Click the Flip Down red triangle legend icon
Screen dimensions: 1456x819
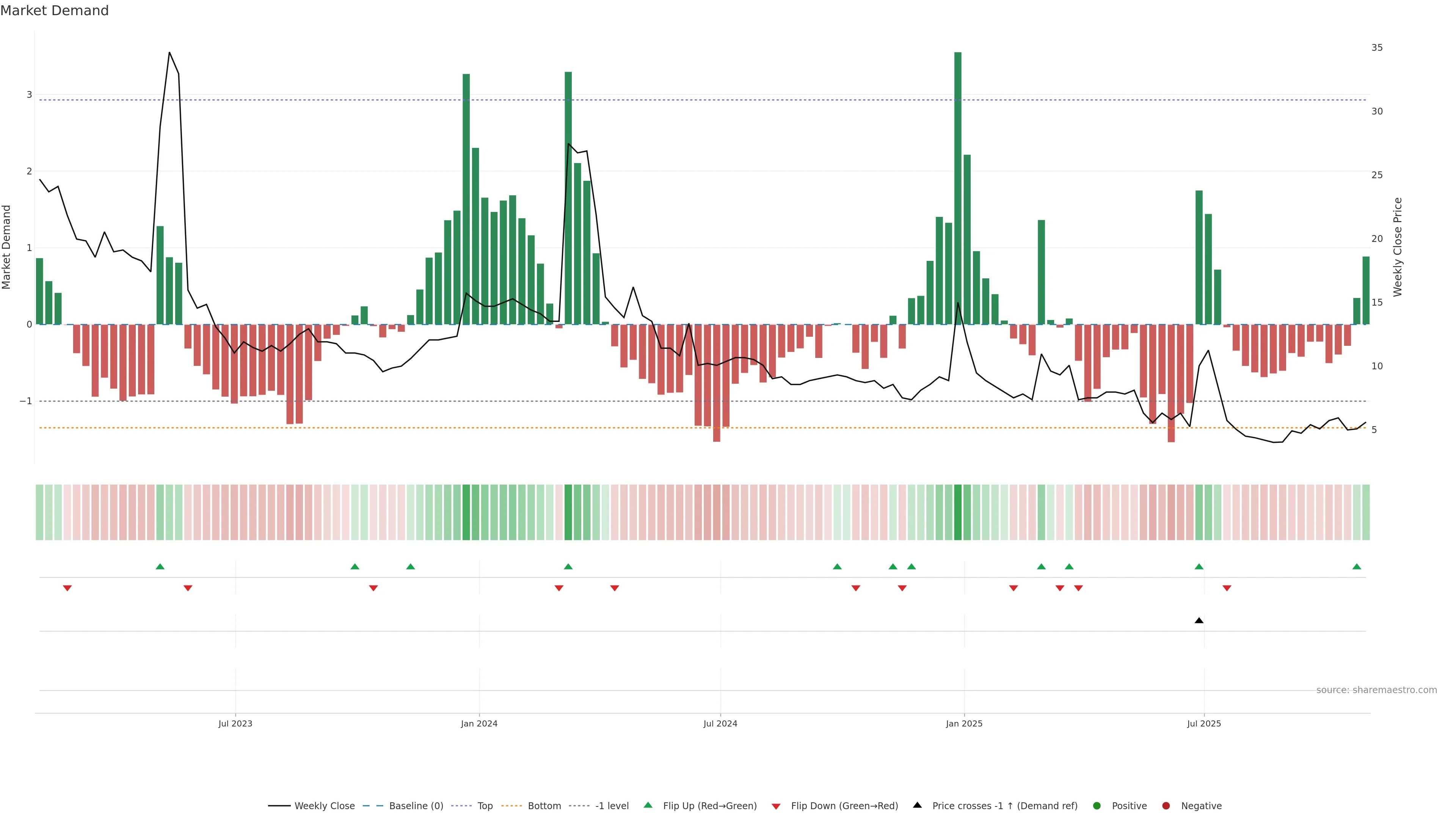[776, 806]
